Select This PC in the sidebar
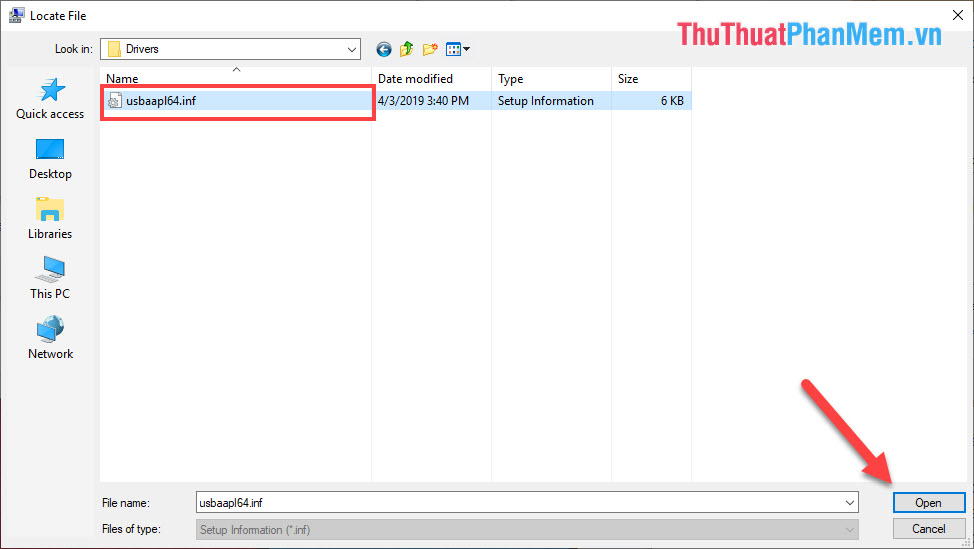 click(x=50, y=279)
